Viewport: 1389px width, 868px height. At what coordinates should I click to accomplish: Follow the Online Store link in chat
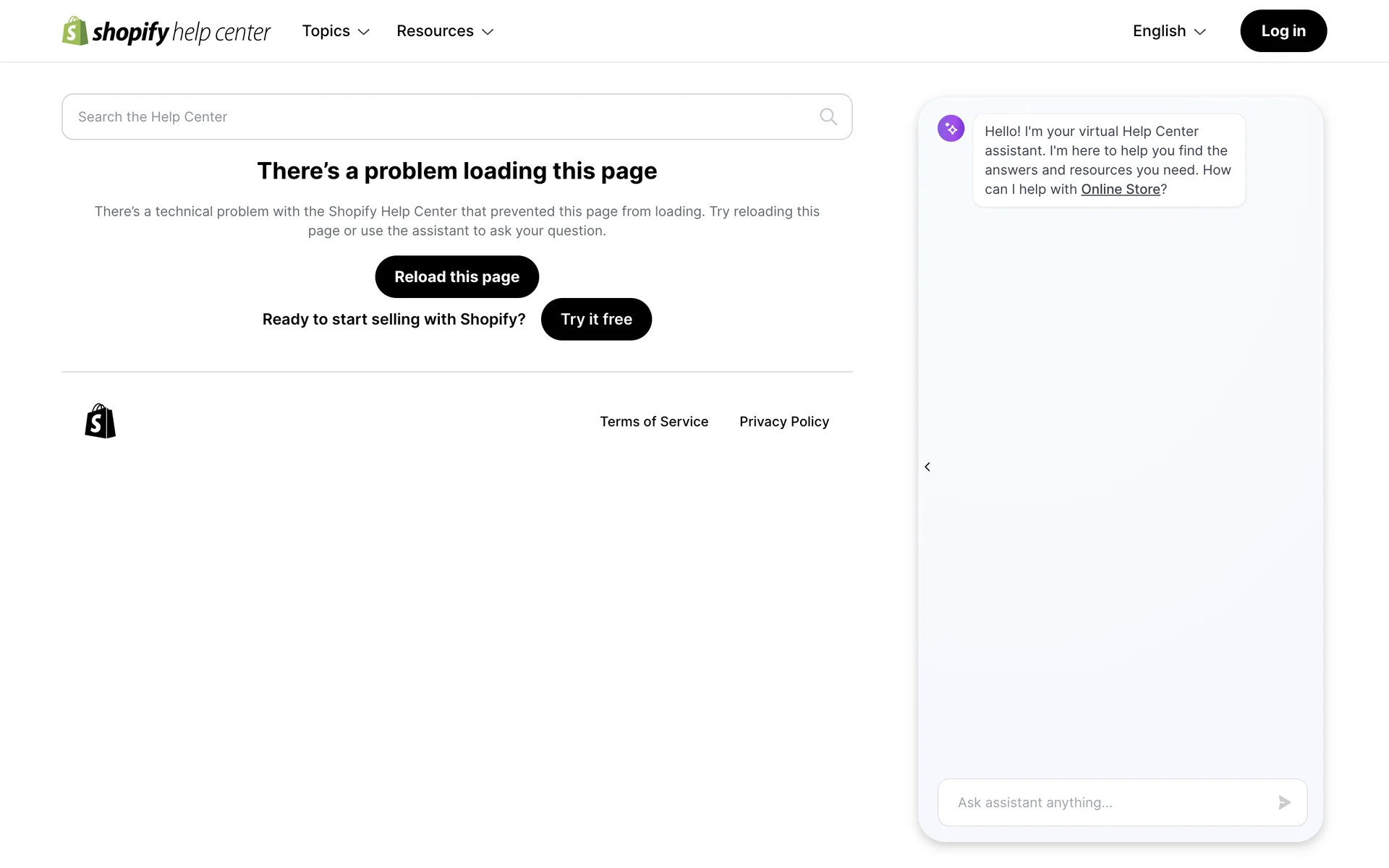point(1120,190)
